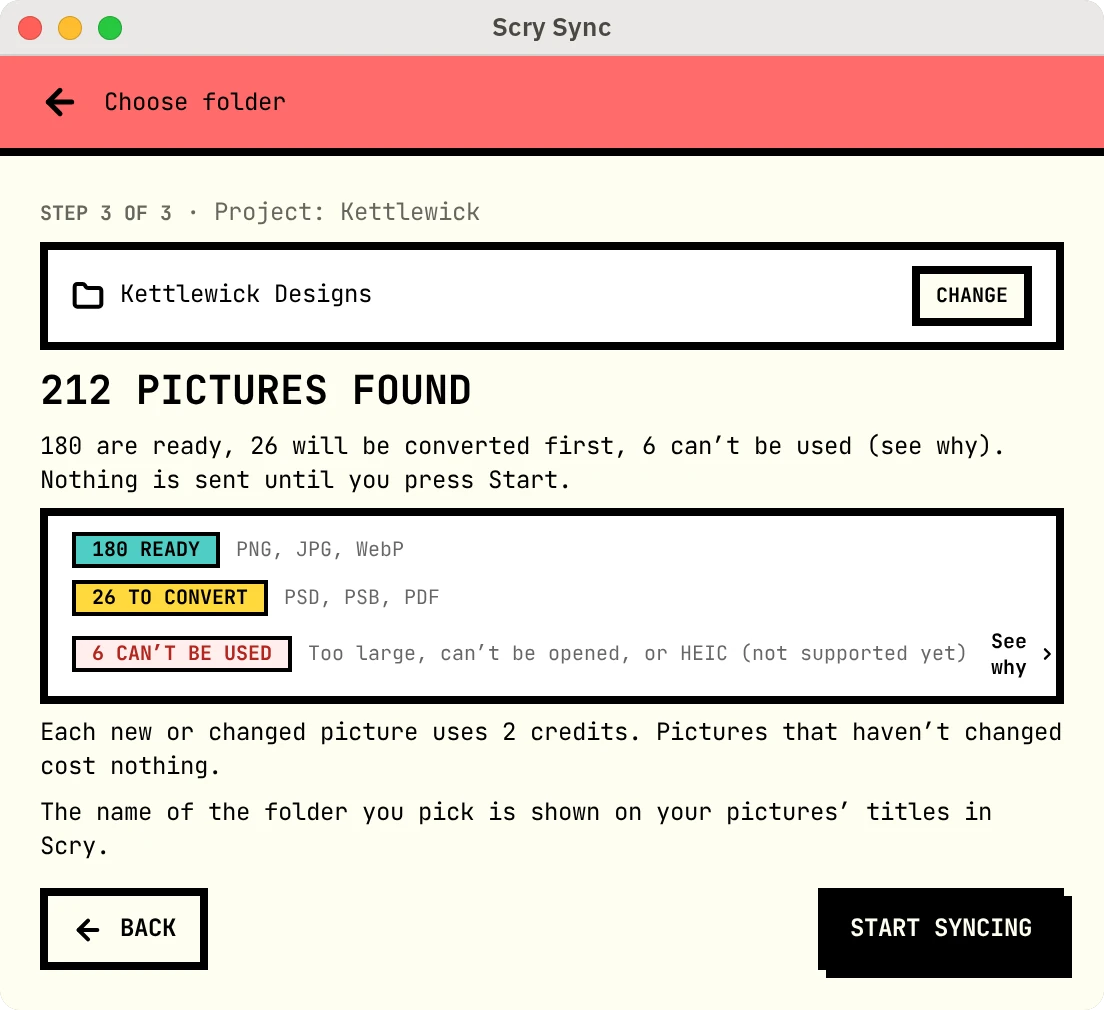Image resolution: width=1104 pixels, height=1010 pixels.
Task: Open the See why link
Action: pos(1008,654)
